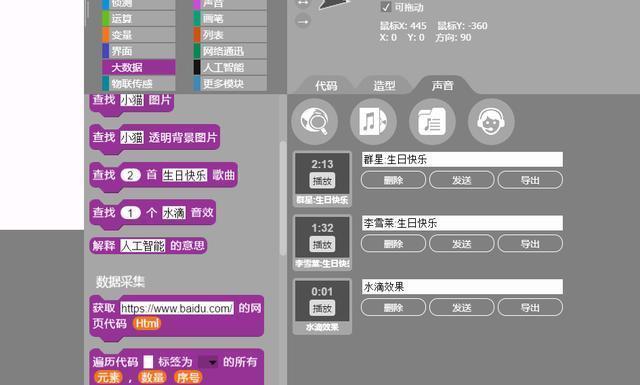Viewport: 640px width, 385px height.
Task: Export the 群星:生日快乐 sound
Action: [x=530, y=180]
